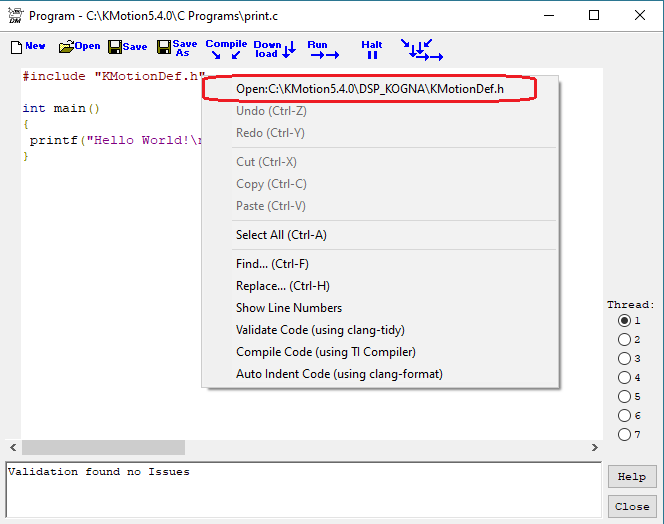Open KMotionDef.h from the context menu
This screenshot has width=664, height=524.
tap(369, 89)
